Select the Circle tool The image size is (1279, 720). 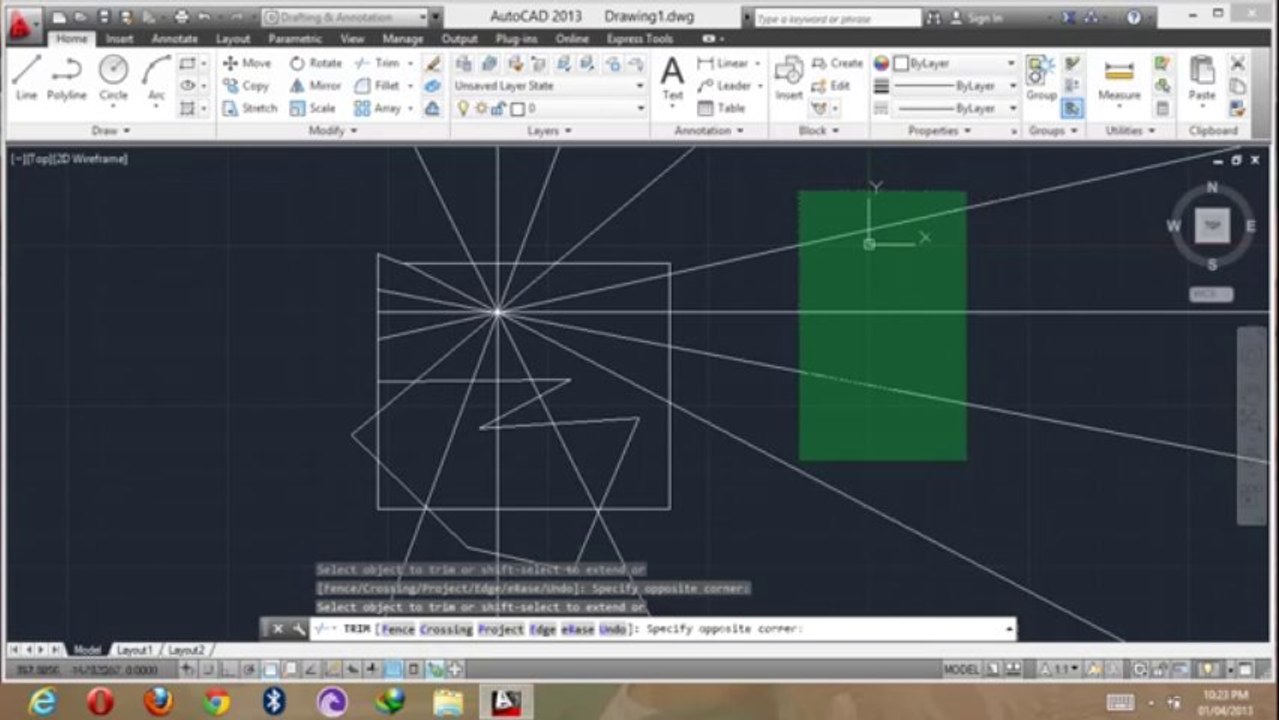point(113,78)
